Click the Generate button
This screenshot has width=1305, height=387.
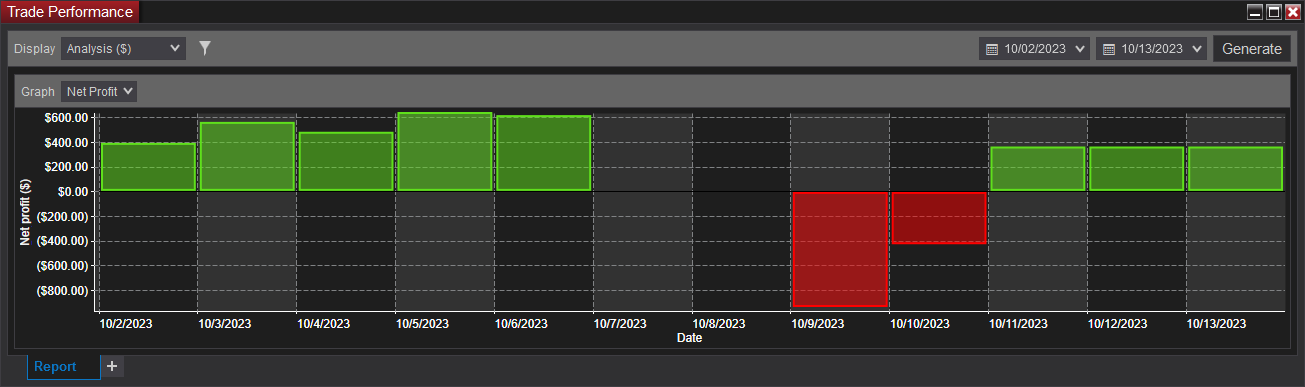coord(1251,49)
